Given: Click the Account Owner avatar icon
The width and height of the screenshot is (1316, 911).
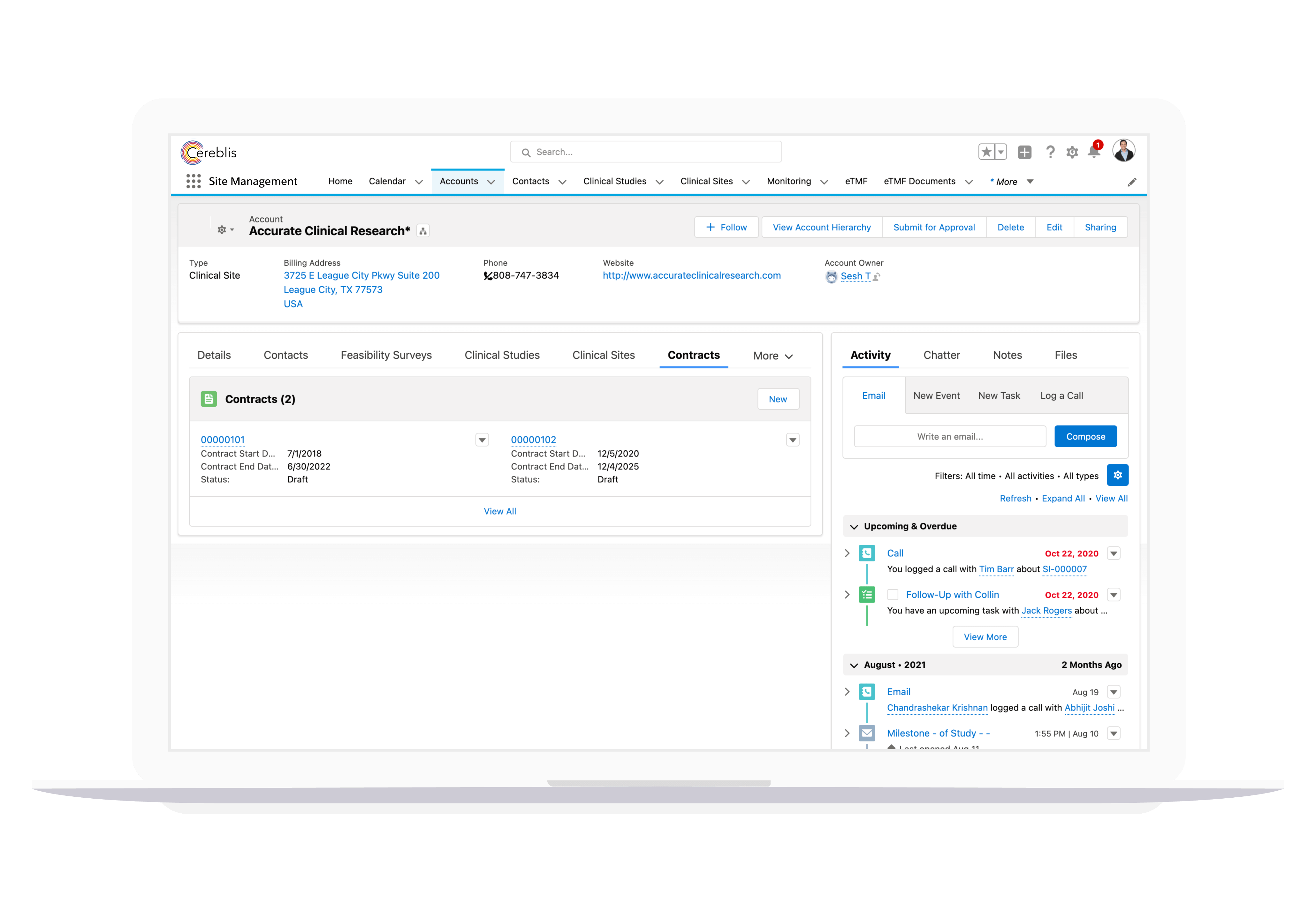Looking at the screenshot, I should click(831, 277).
